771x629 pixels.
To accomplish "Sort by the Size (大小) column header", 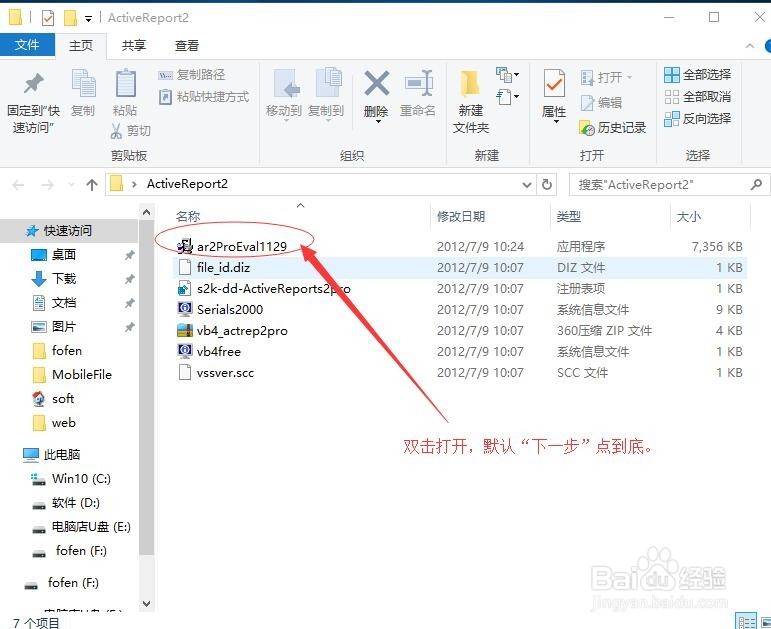I will tap(689, 216).
